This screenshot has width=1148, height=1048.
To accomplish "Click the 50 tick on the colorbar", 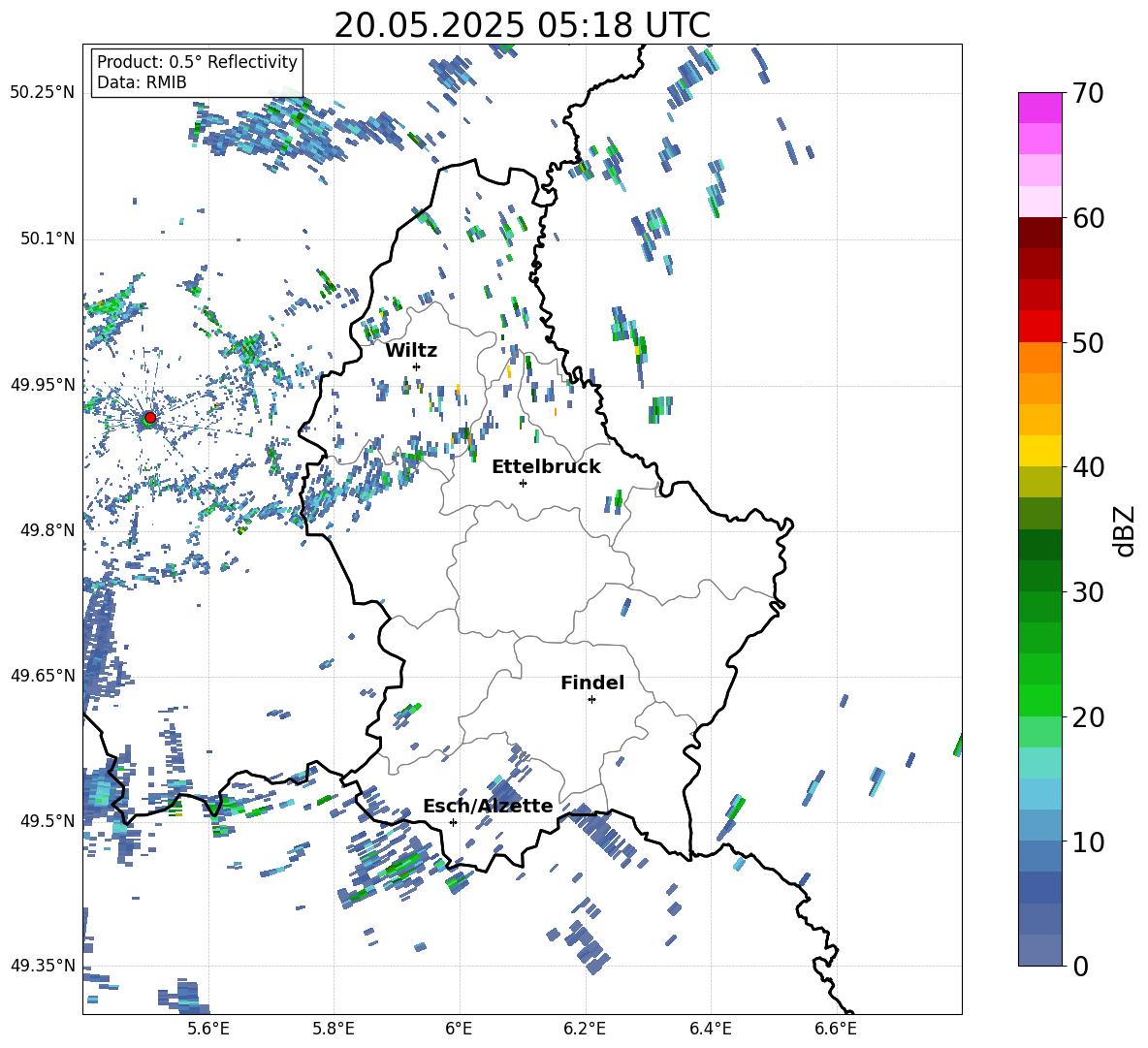I will (x=1088, y=342).
